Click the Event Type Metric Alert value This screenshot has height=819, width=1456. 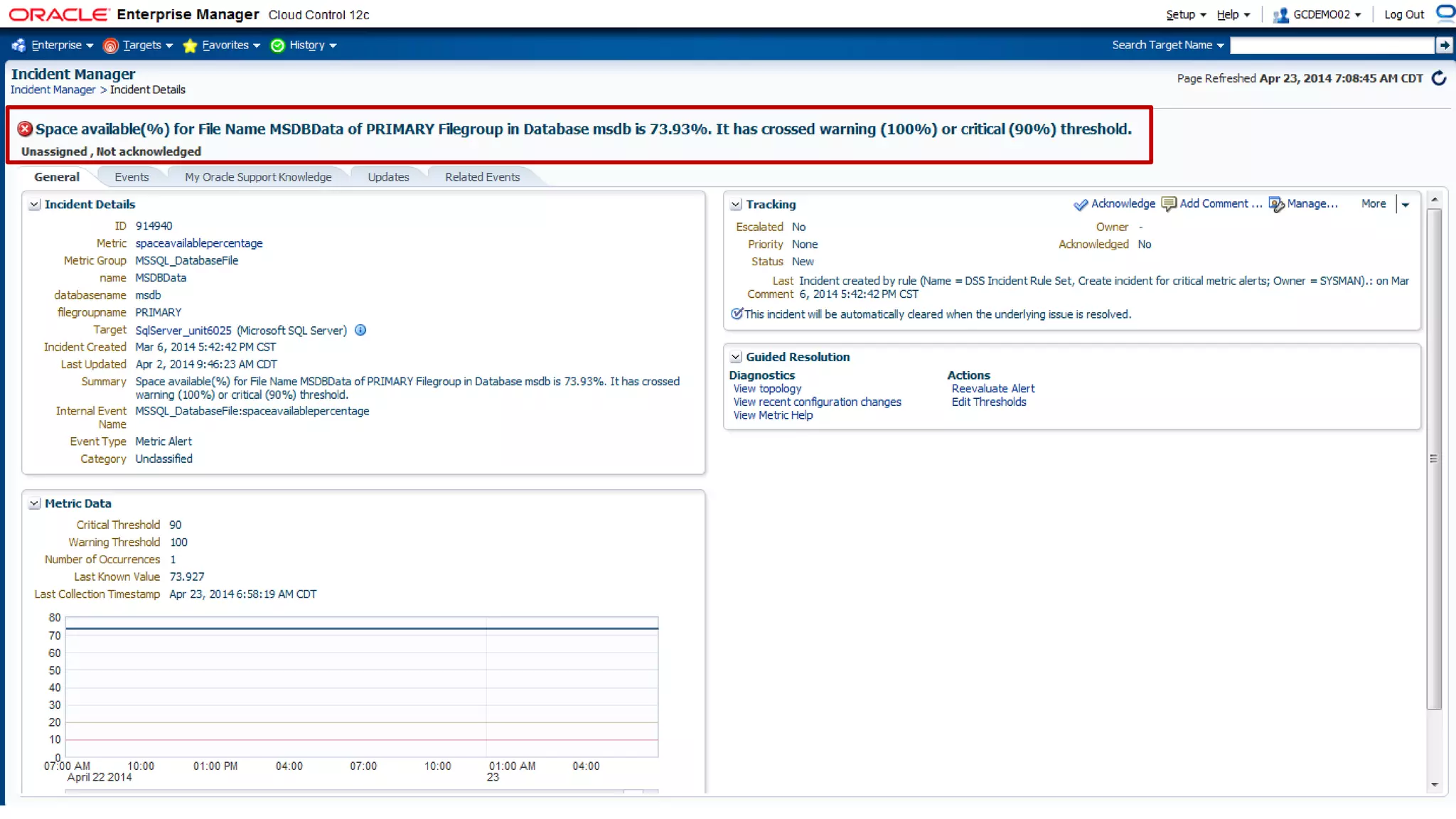coord(164,441)
